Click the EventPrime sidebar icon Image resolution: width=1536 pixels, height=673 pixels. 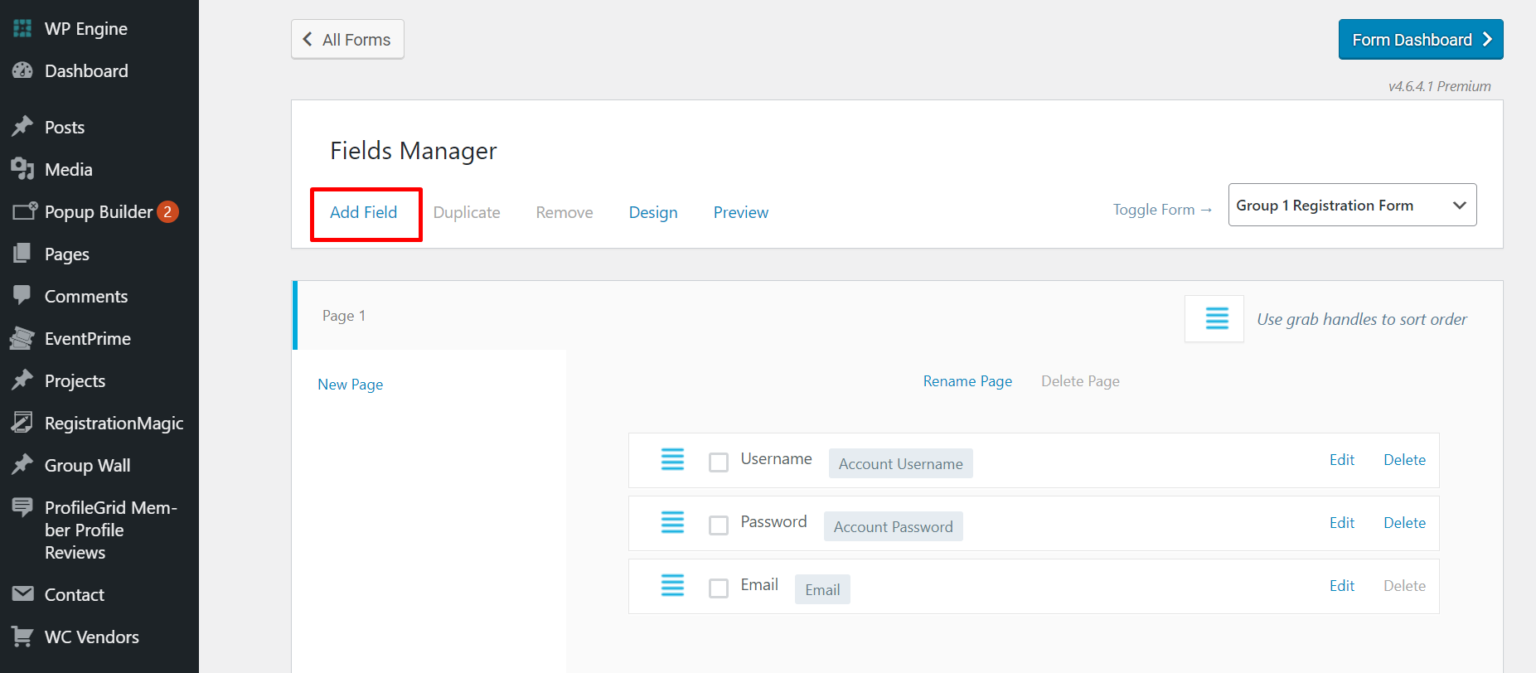click(21, 338)
